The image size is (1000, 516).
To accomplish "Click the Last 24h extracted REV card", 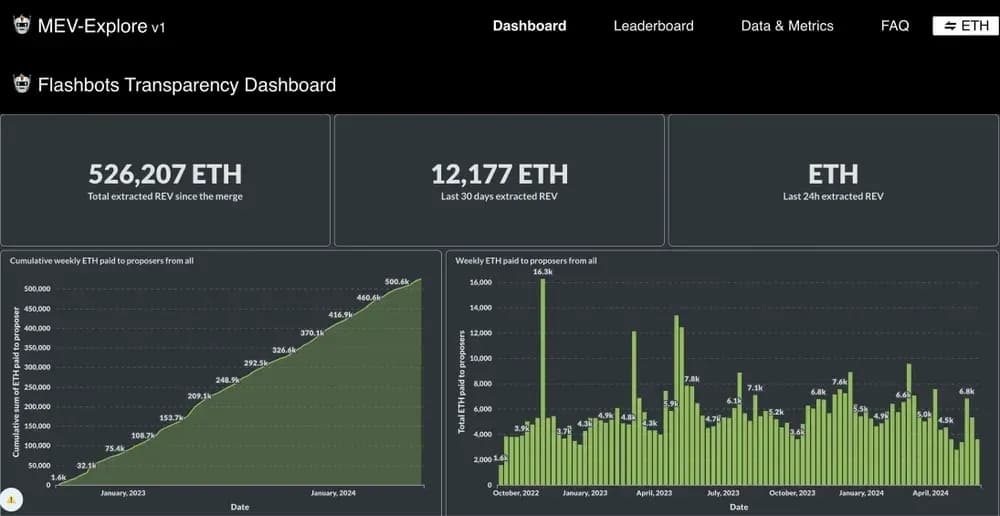I will (x=834, y=180).
